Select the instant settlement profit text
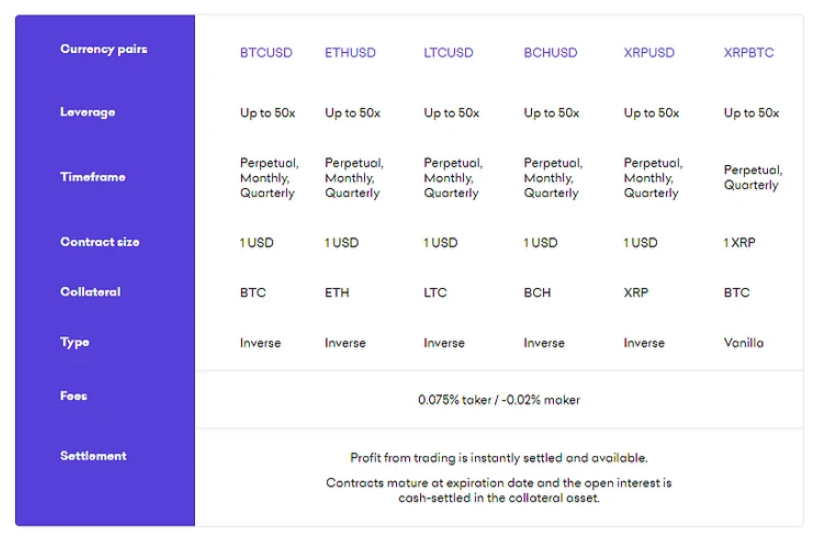823x540 pixels. pos(499,458)
